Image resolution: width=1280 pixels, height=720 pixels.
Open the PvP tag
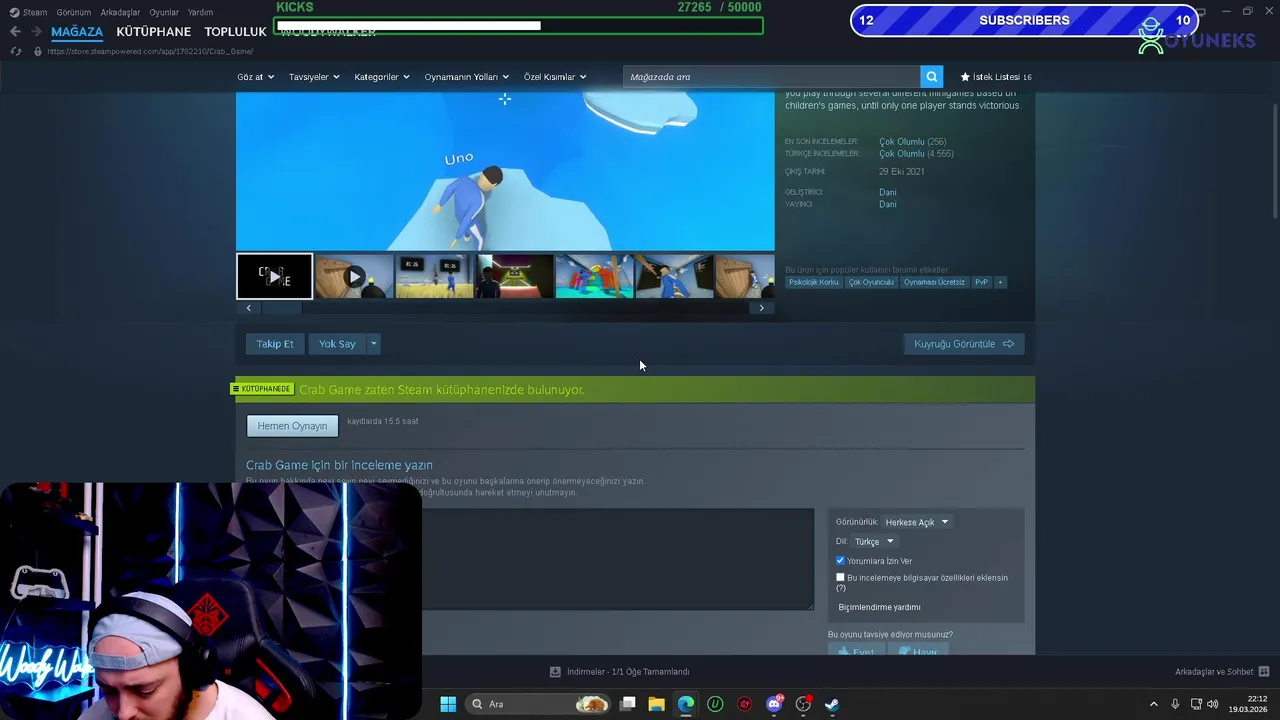(x=981, y=282)
